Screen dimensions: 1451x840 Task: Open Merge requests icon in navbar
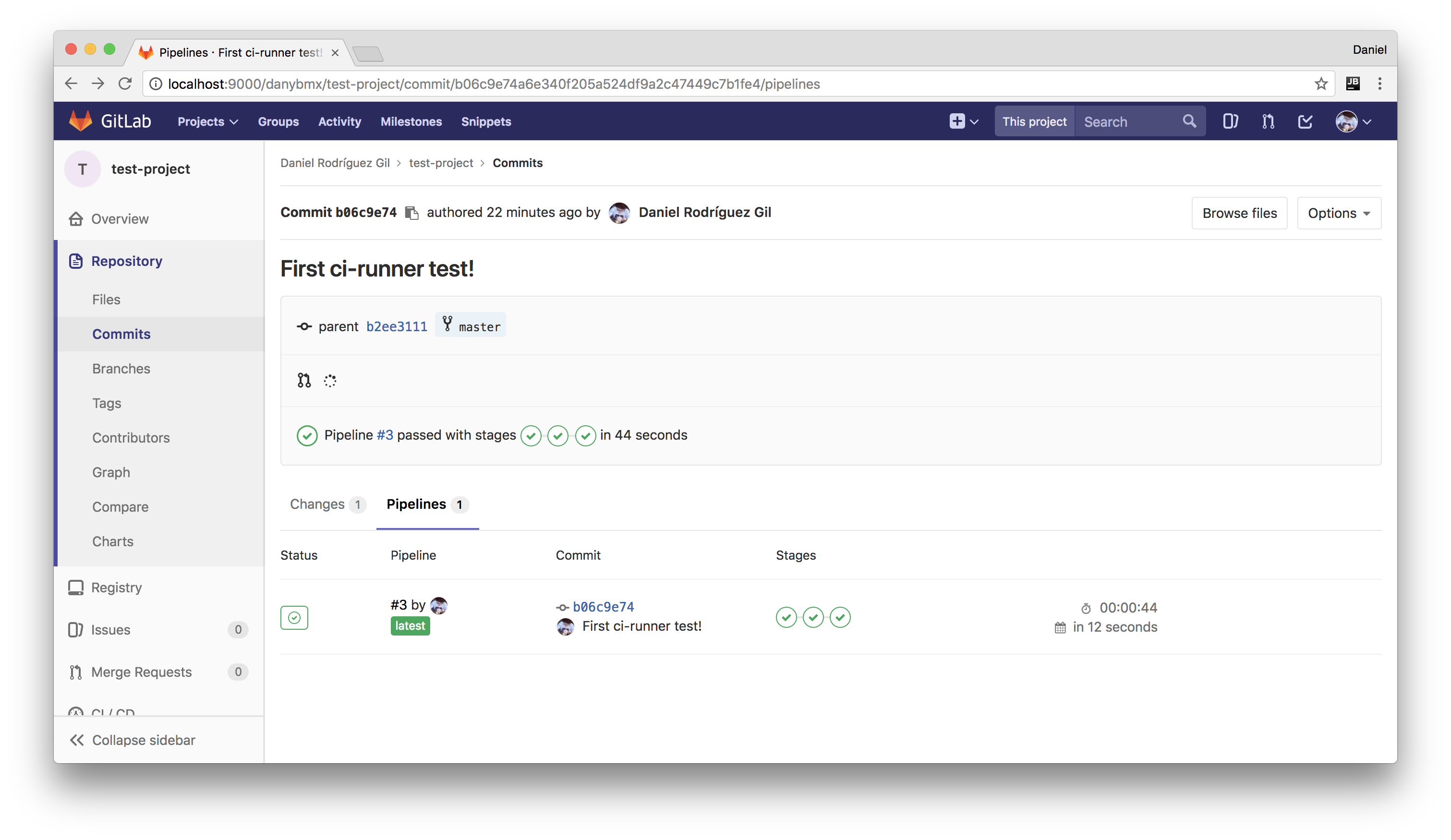click(1268, 121)
